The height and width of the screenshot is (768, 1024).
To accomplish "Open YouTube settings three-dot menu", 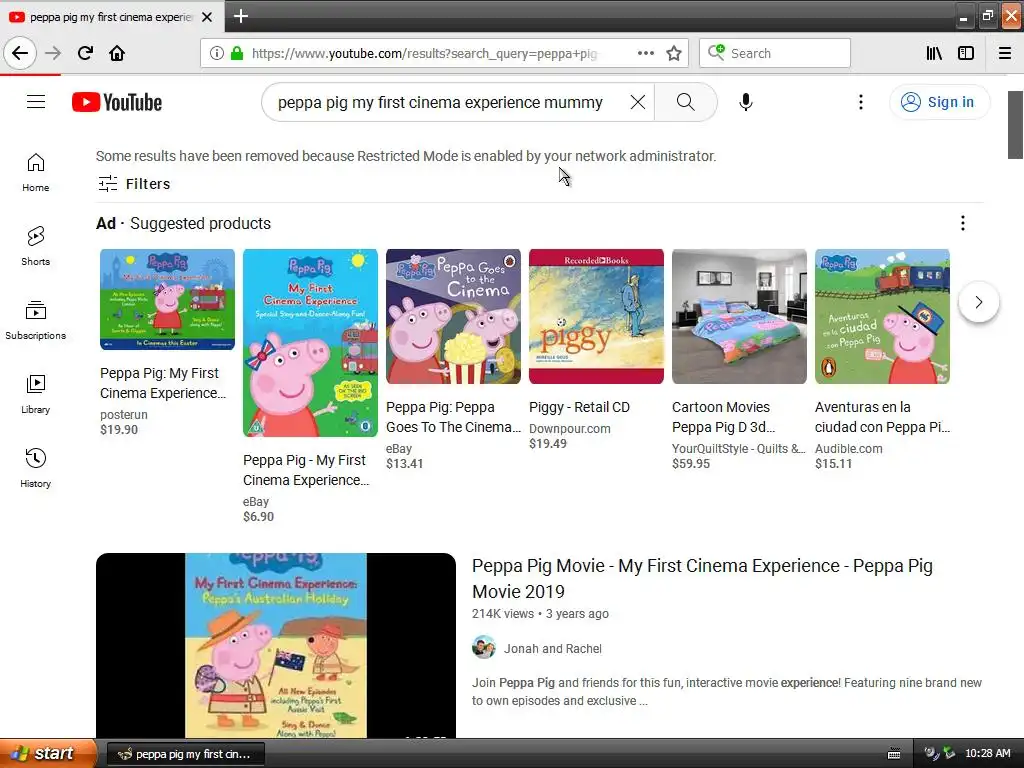I will click(x=860, y=102).
